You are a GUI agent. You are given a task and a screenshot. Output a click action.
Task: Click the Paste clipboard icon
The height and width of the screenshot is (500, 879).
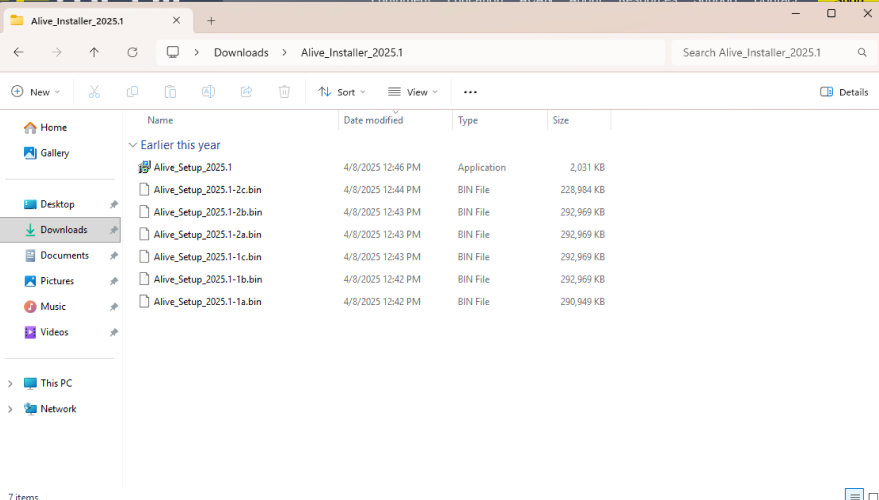pyautogui.click(x=170, y=92)
